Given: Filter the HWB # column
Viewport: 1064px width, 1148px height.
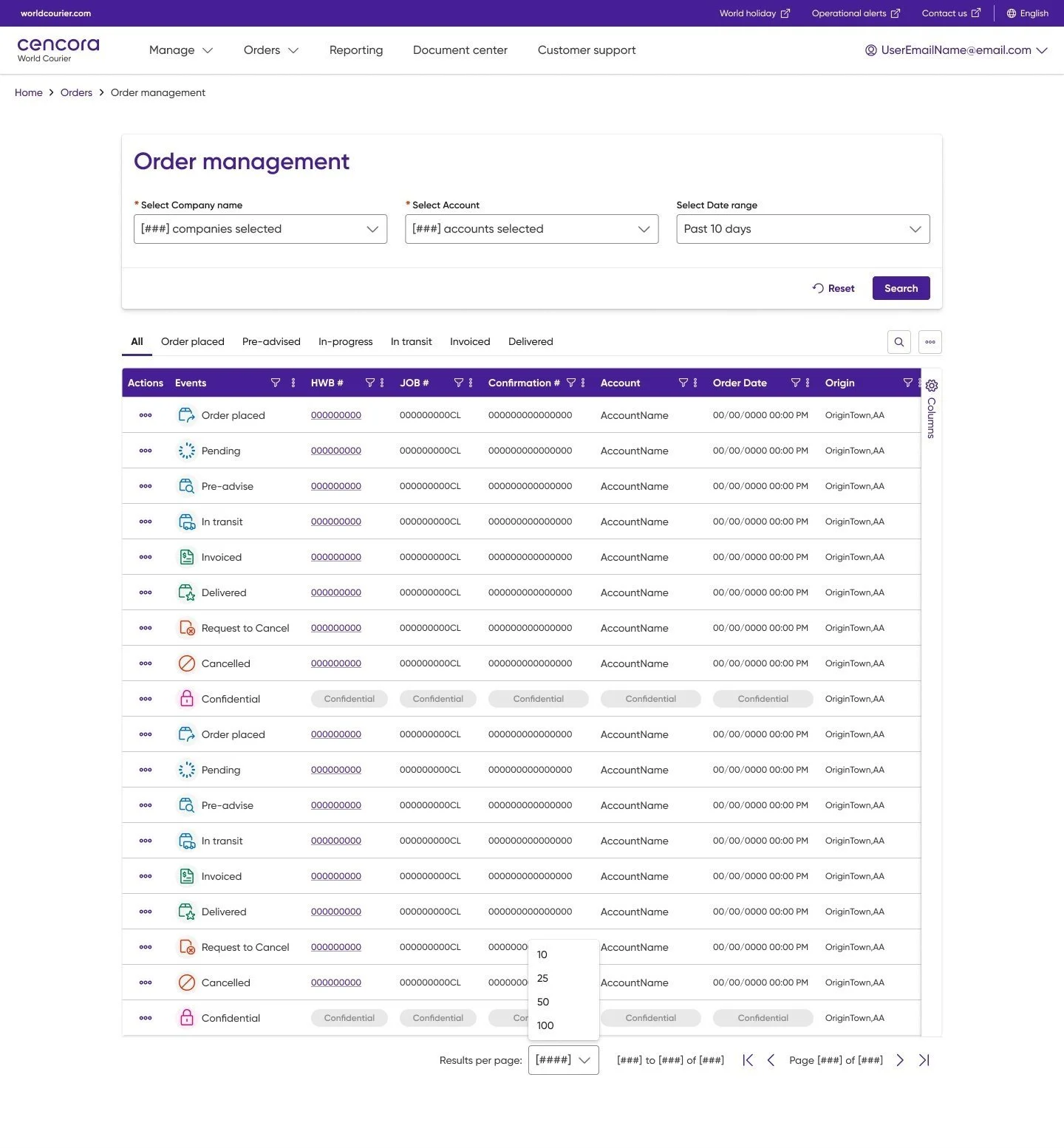Looking at the screenshot, I should point(369,383).
